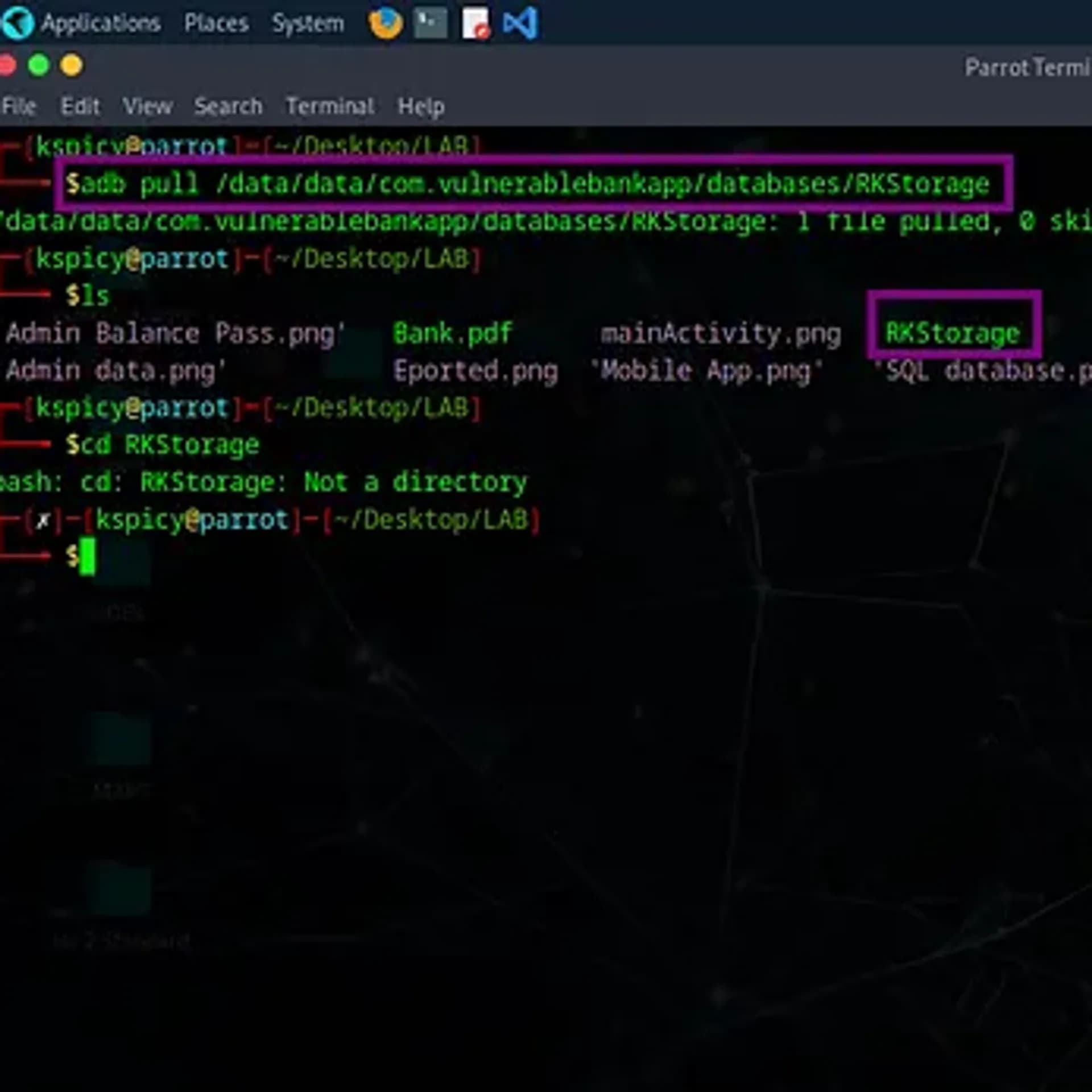
Task: Click the yellow window control button
Action: click(72, 65)
